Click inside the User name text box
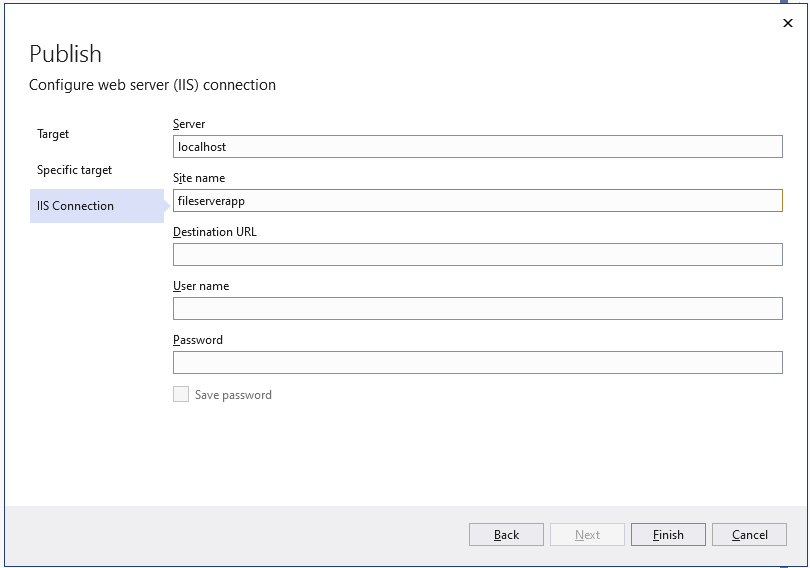The image size is (810, 568). [x=477, y=308]
